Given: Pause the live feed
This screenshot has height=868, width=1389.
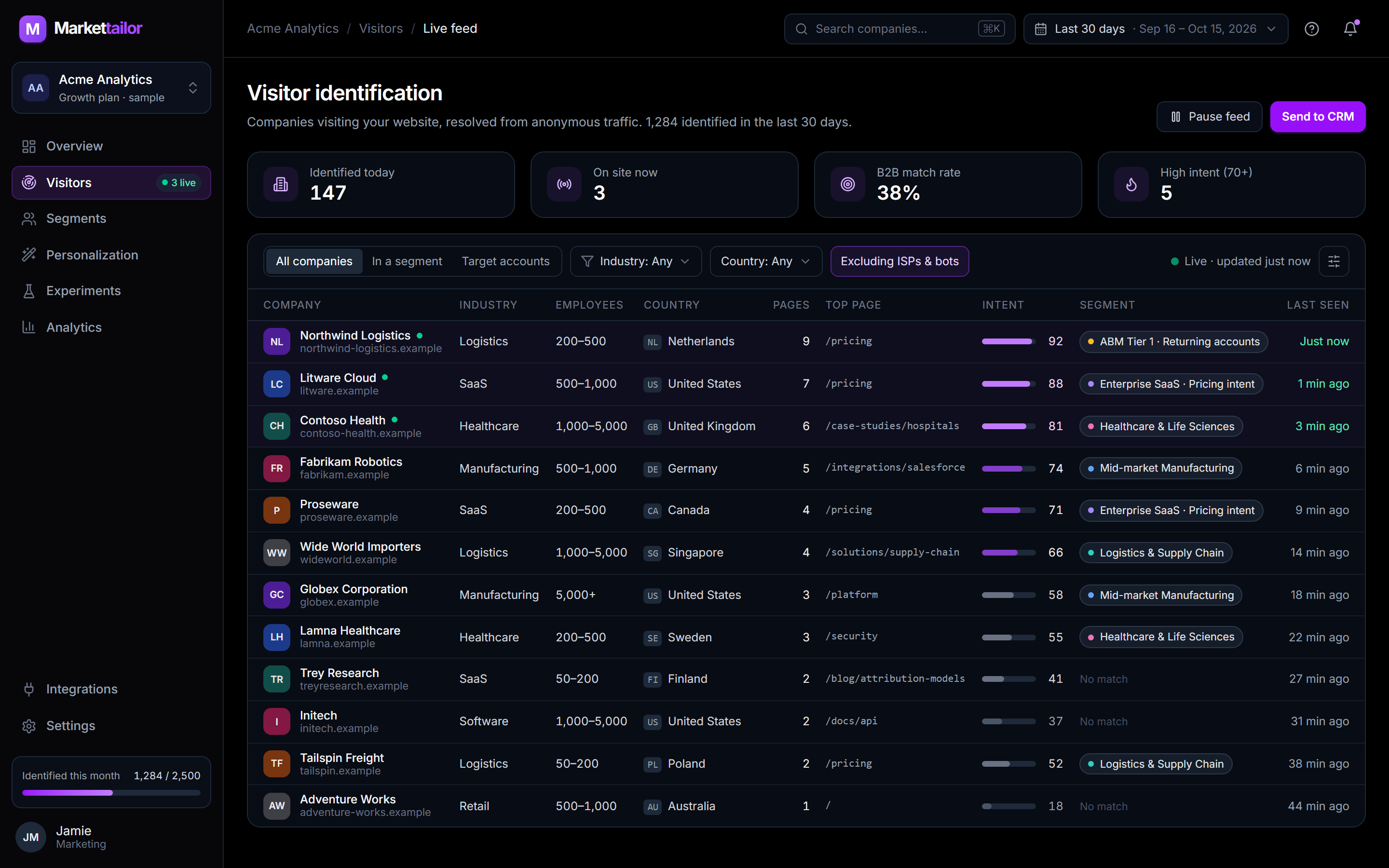Looking at the screenshot, I should tap(1209, 117).
